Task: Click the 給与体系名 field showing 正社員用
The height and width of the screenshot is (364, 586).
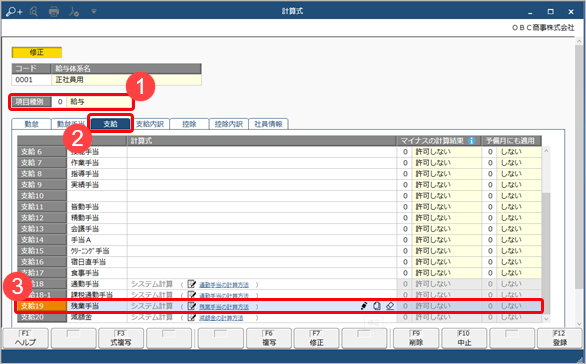Action: tap(126, 80)
